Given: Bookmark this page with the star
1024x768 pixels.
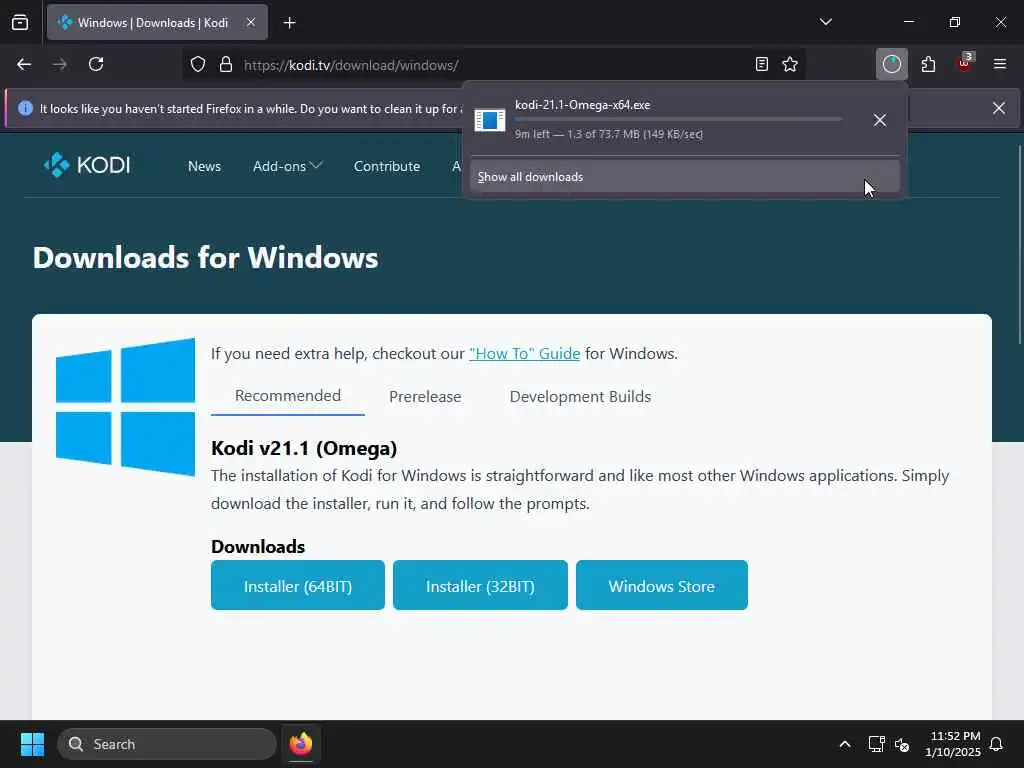Looking at the screenshot, I should pyautogui.click(x=790, y=65).
